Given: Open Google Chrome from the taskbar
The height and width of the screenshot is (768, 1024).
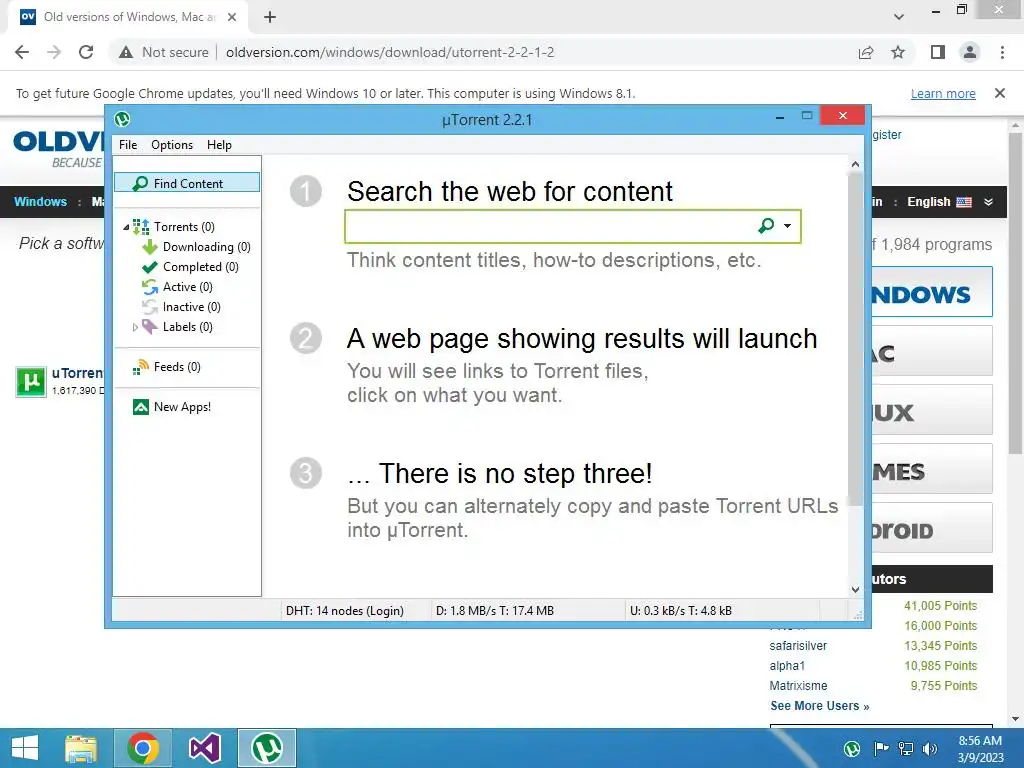Looking at the screenshot, I should (x=143, y=748).
